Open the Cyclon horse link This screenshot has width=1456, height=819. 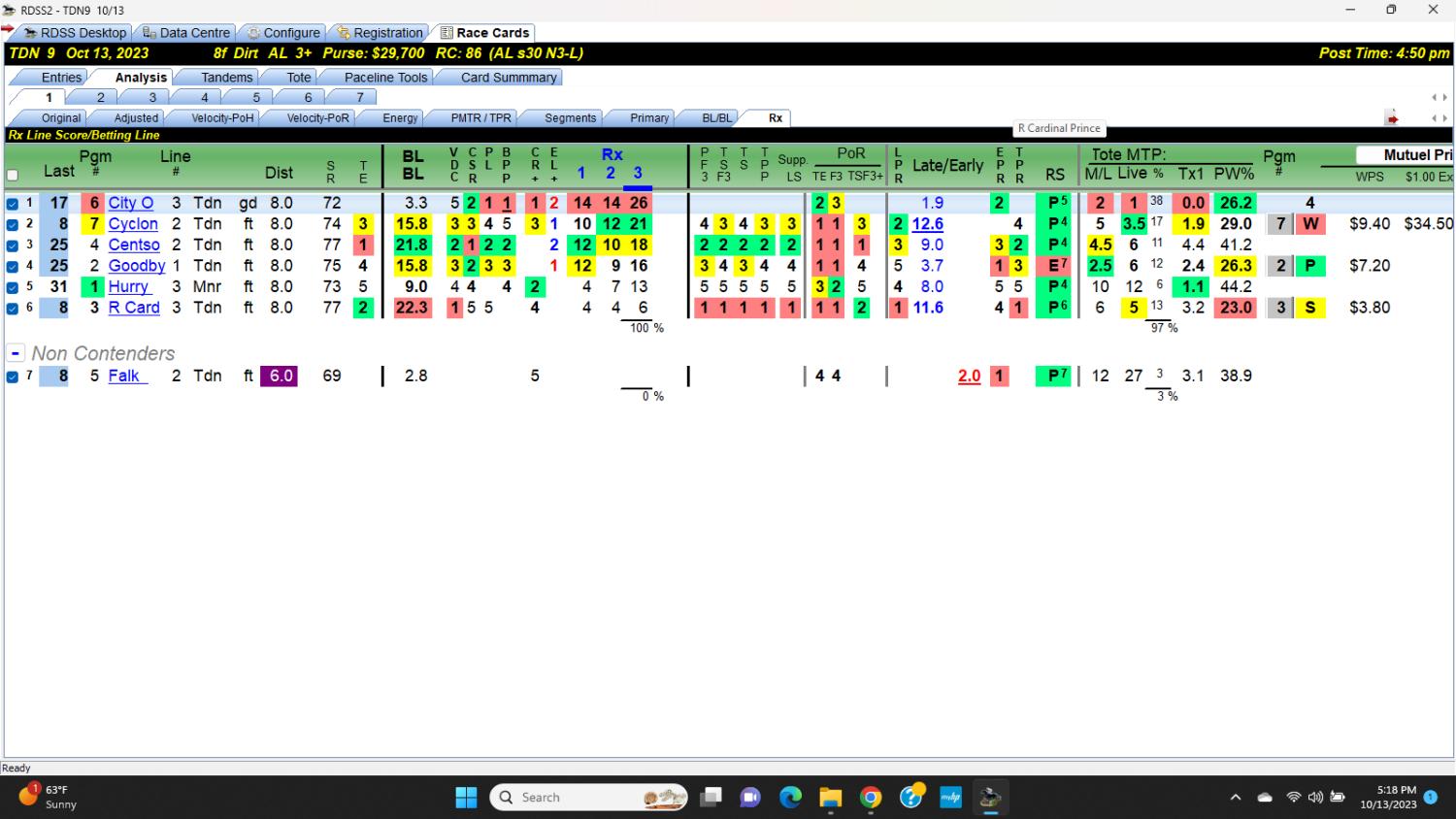pyautogui.click(x=133, y=224)
